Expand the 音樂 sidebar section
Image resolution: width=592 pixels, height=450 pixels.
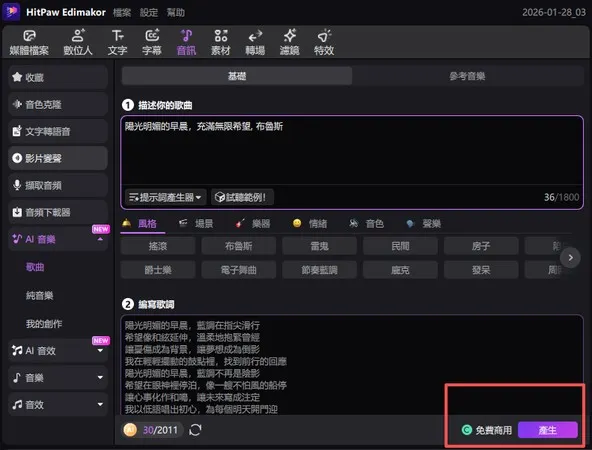click(x=100, y=377)
